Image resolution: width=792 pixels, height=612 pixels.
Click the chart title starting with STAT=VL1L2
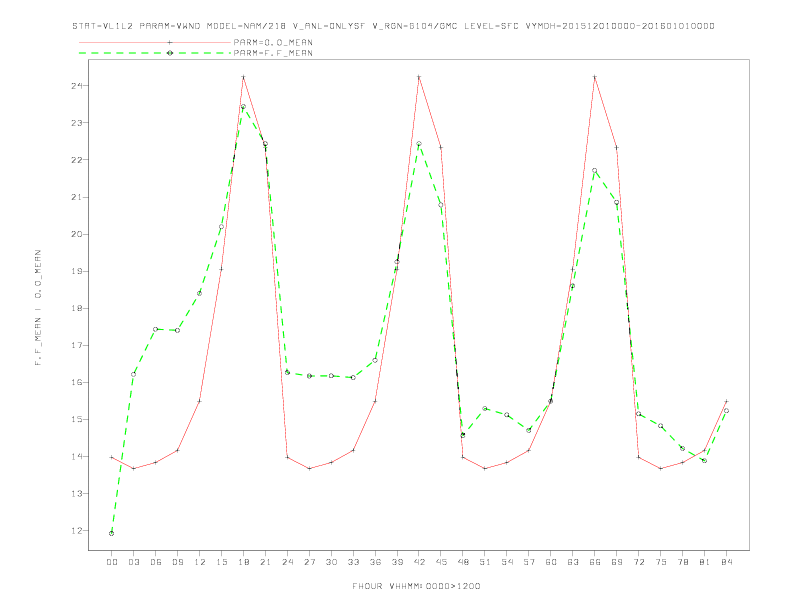tap(393, 26)
